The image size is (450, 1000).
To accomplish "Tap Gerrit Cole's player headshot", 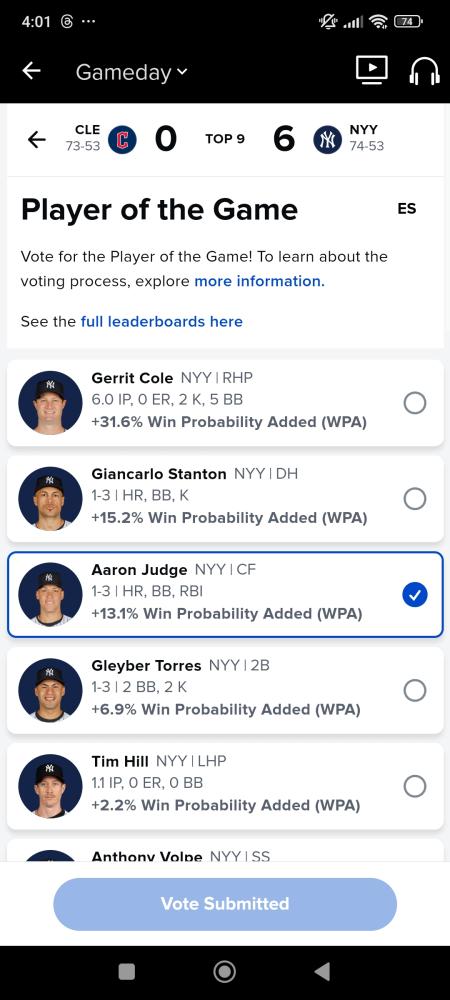I will pos(50,402).
